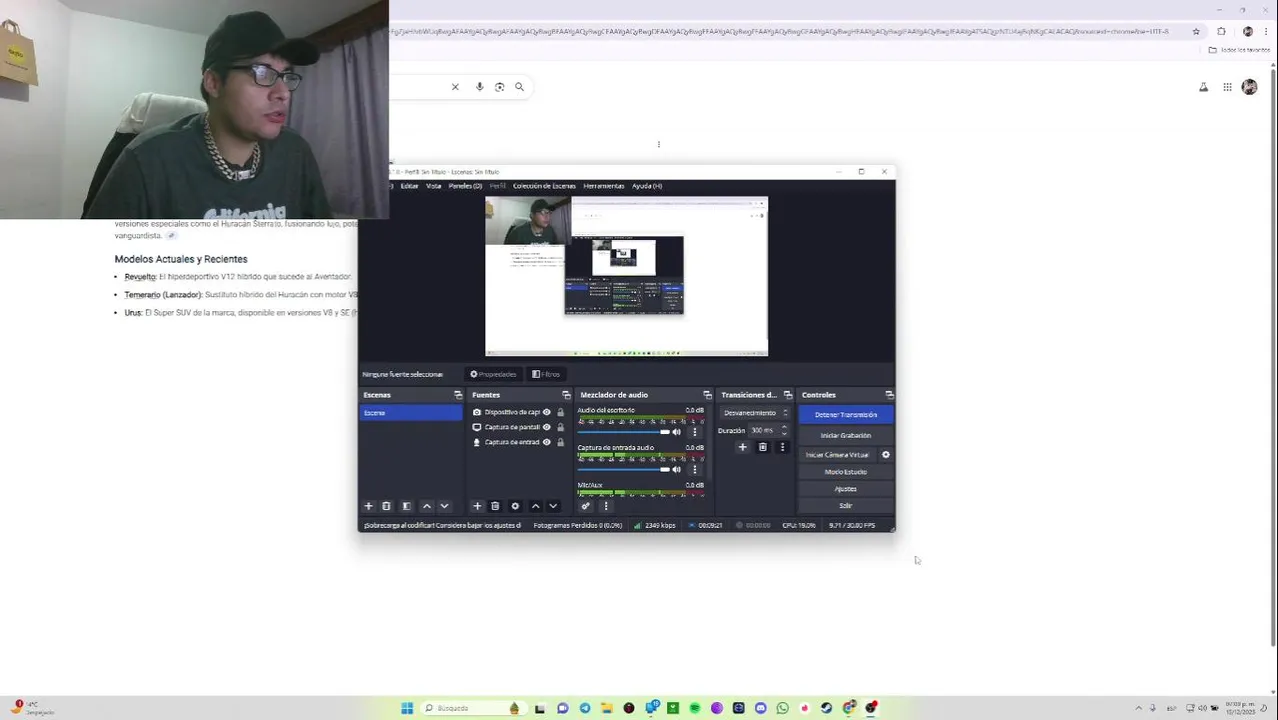Open Herramientas menu in OBS

604,186
